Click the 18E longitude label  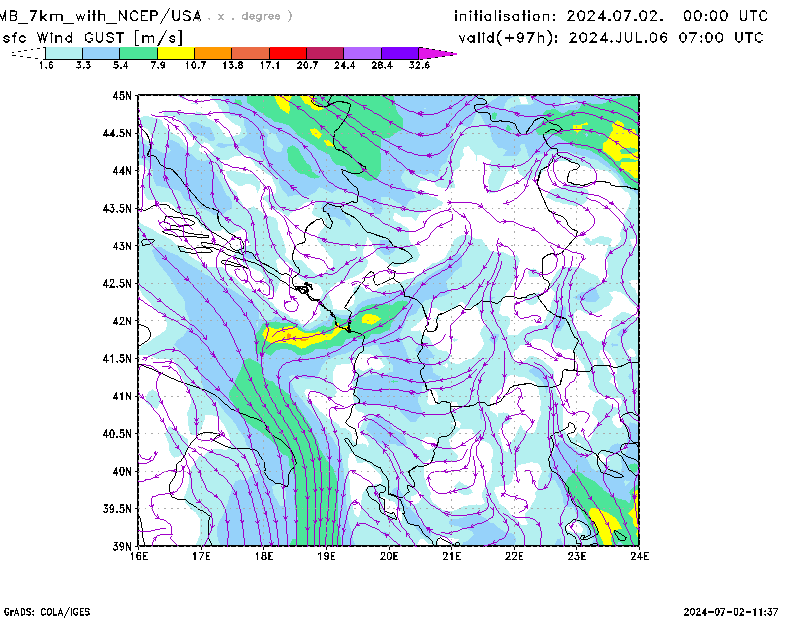pos(264,556)
